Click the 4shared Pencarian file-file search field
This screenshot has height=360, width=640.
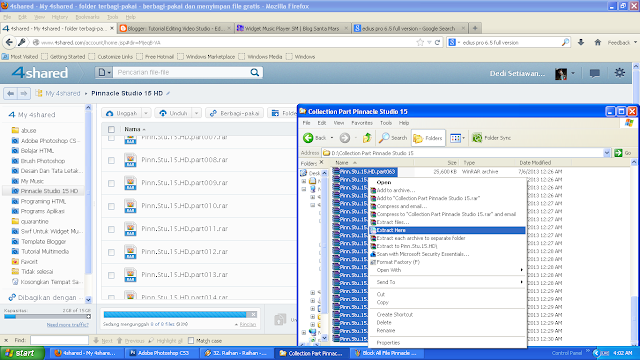182,72
